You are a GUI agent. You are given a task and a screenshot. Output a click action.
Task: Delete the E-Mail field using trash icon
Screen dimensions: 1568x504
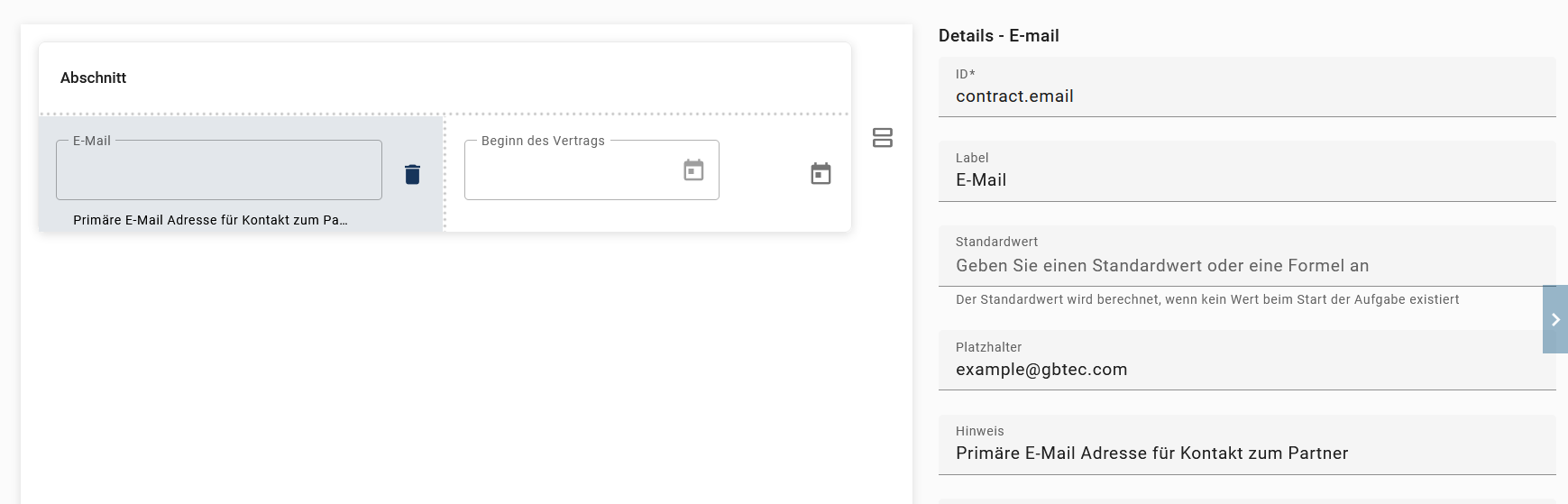click(412, 174)
